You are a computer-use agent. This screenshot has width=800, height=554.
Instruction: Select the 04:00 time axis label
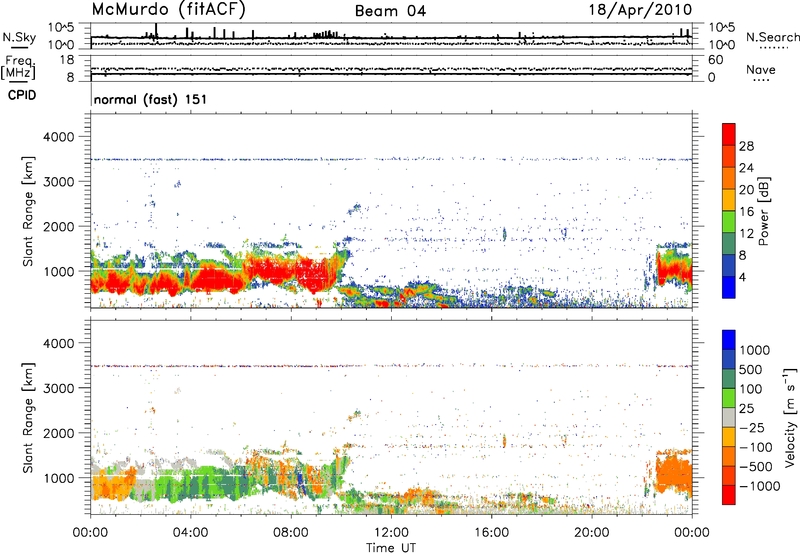click(x=190, y=533)
